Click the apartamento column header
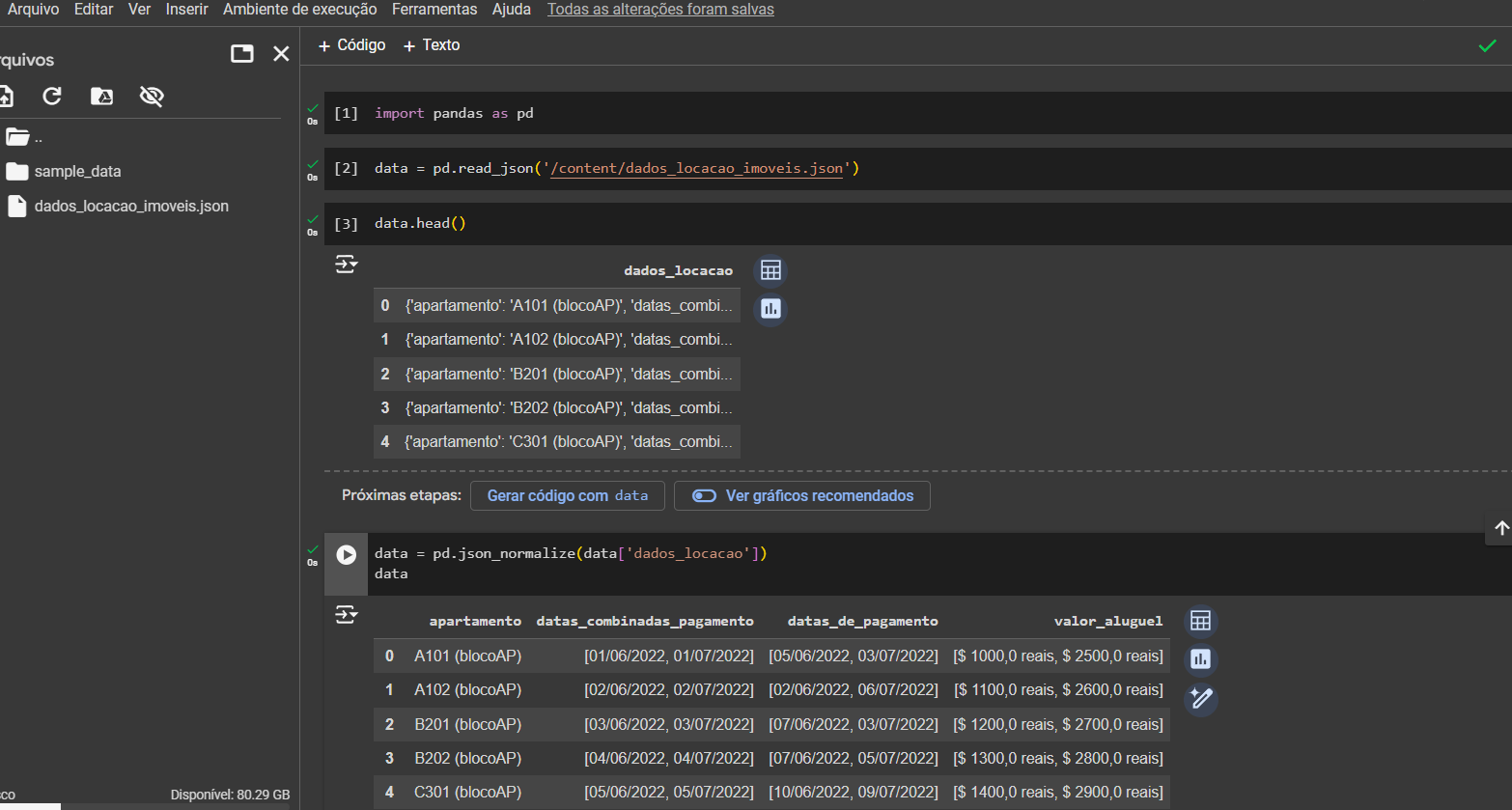The image size is (1512, 810). coord(475,621)
